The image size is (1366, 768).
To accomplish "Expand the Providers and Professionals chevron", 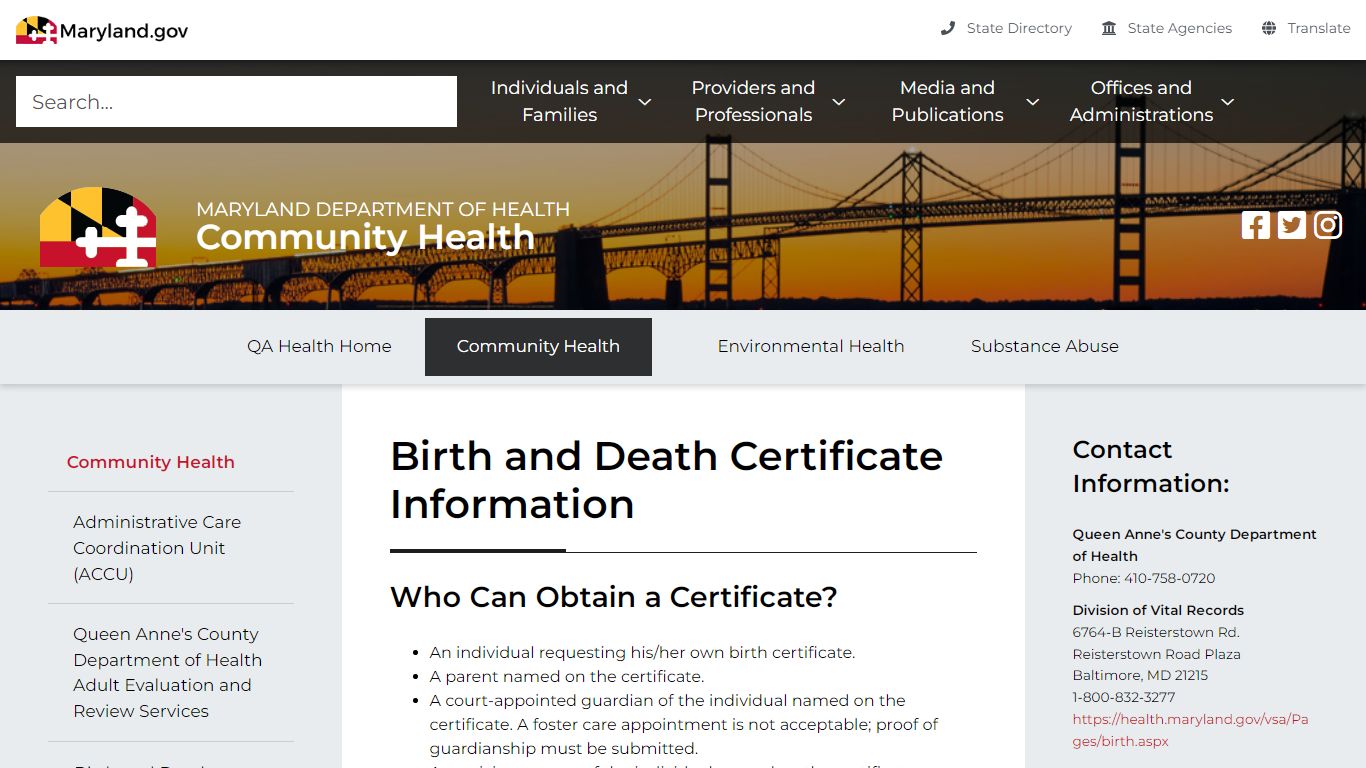I will (839, 102).
